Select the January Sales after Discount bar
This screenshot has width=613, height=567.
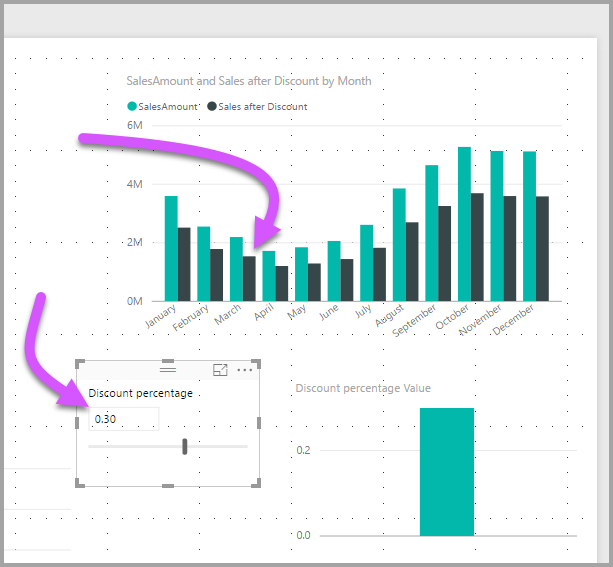[184, 264]
